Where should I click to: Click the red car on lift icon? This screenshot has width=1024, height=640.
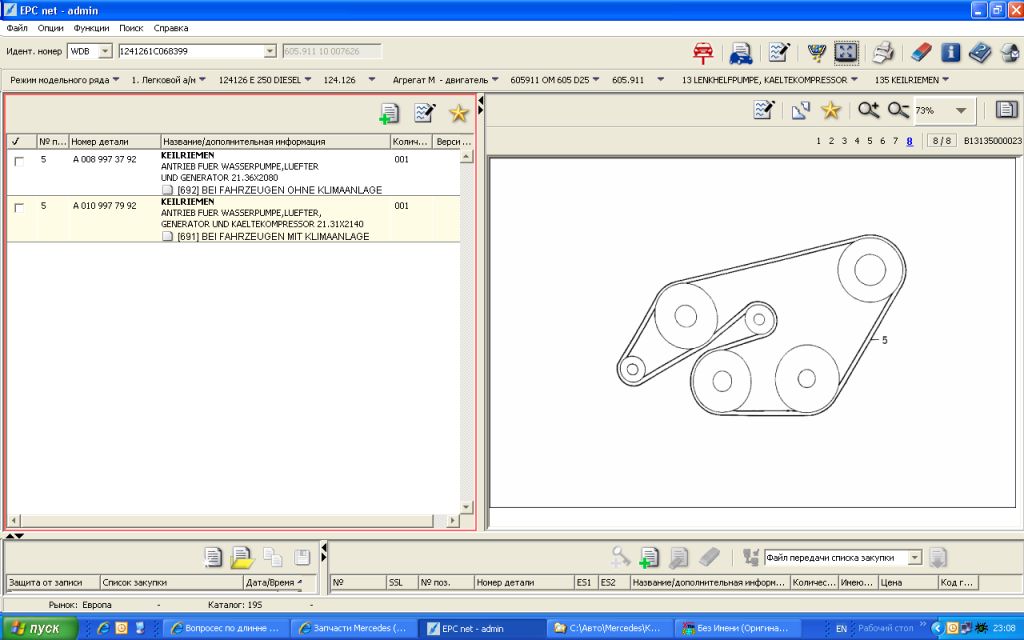pyautogui.click(x=705, y=52)
